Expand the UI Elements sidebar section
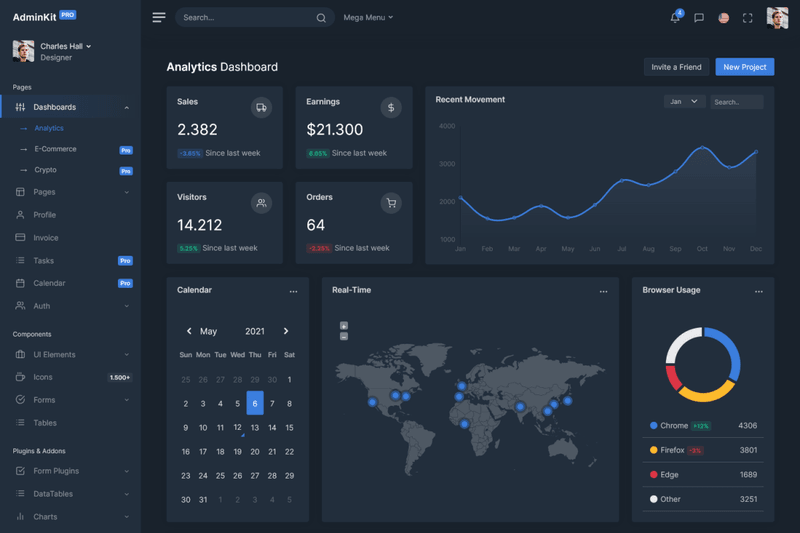This screenshot has height=533, width=800. (71, 354)
